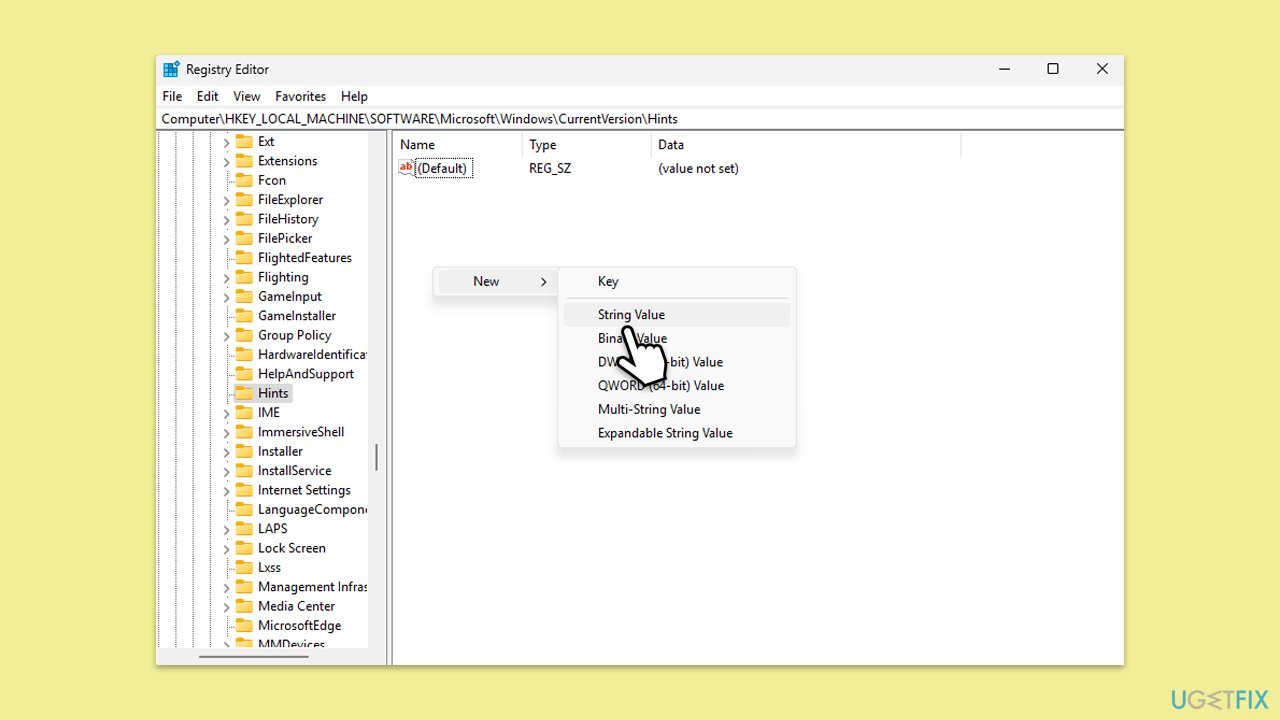Expand the FileHistory key

coord(226,219)
